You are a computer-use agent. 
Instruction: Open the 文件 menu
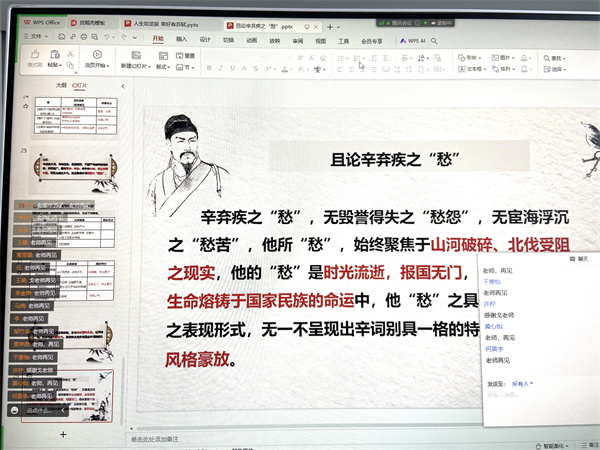(x=36, y=36)
